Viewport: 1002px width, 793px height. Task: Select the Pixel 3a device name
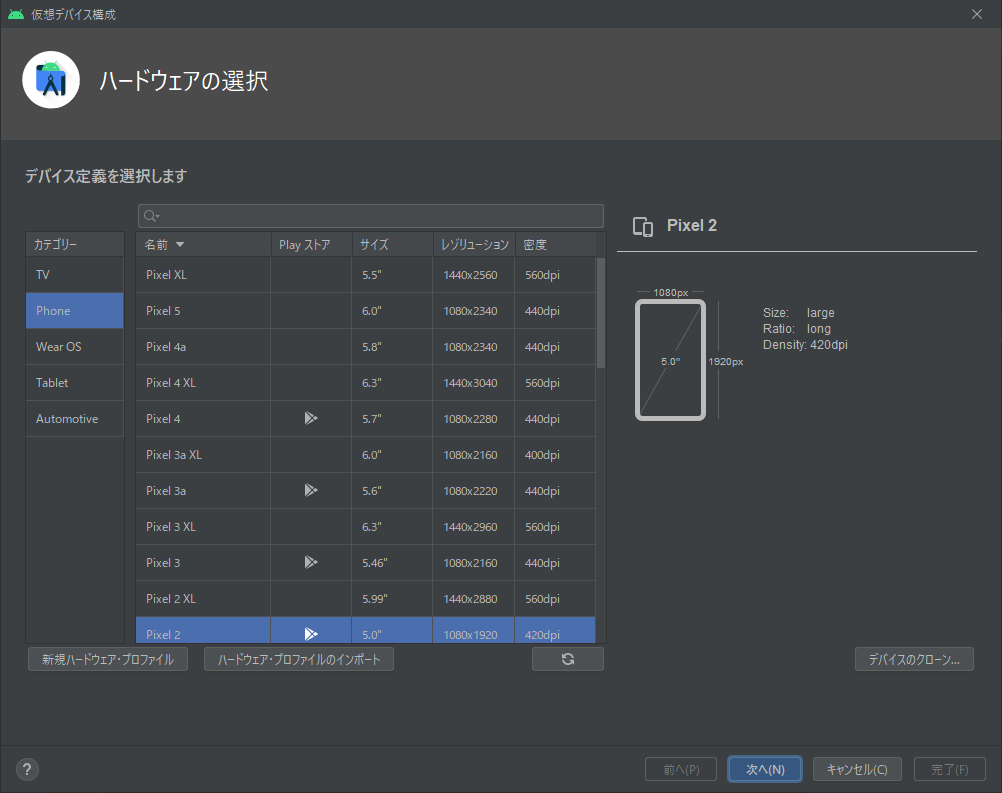[x=166, y=491]
